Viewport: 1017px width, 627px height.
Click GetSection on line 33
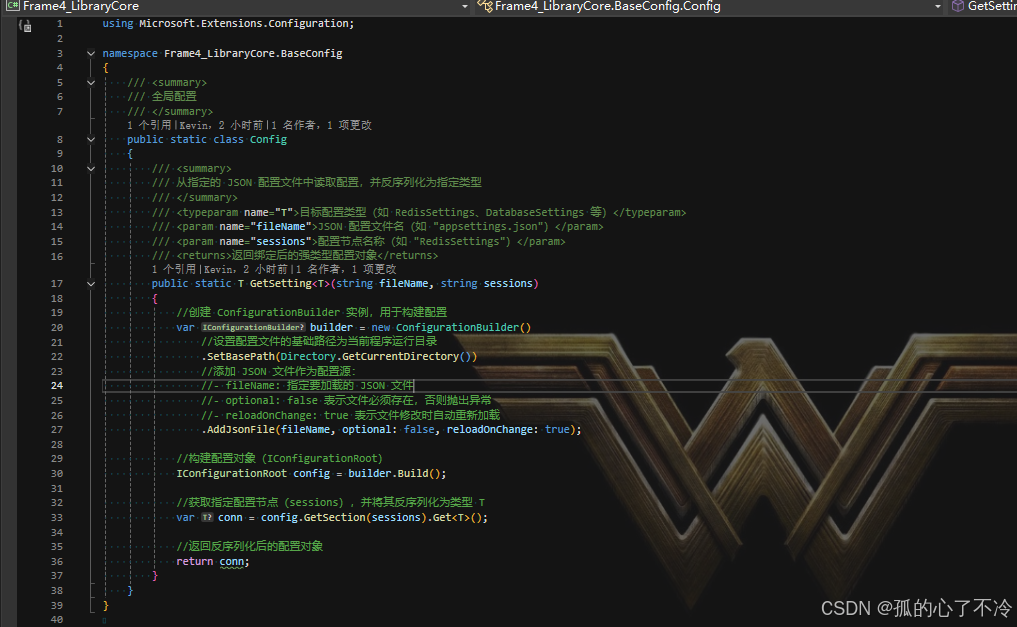tap(335, 517)
